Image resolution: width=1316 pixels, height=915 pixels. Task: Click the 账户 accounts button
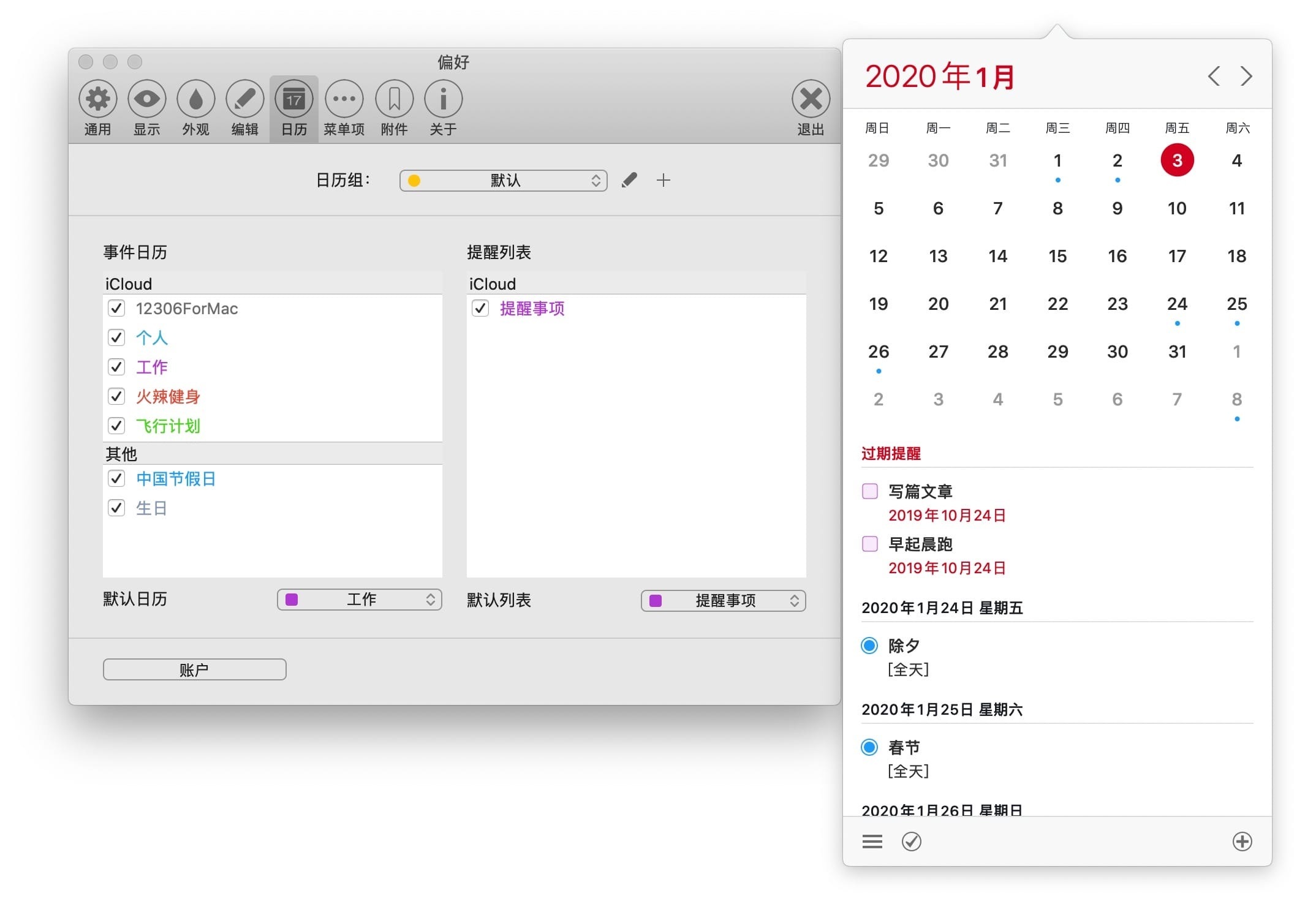pyautogui.click(x=195, y=669)
